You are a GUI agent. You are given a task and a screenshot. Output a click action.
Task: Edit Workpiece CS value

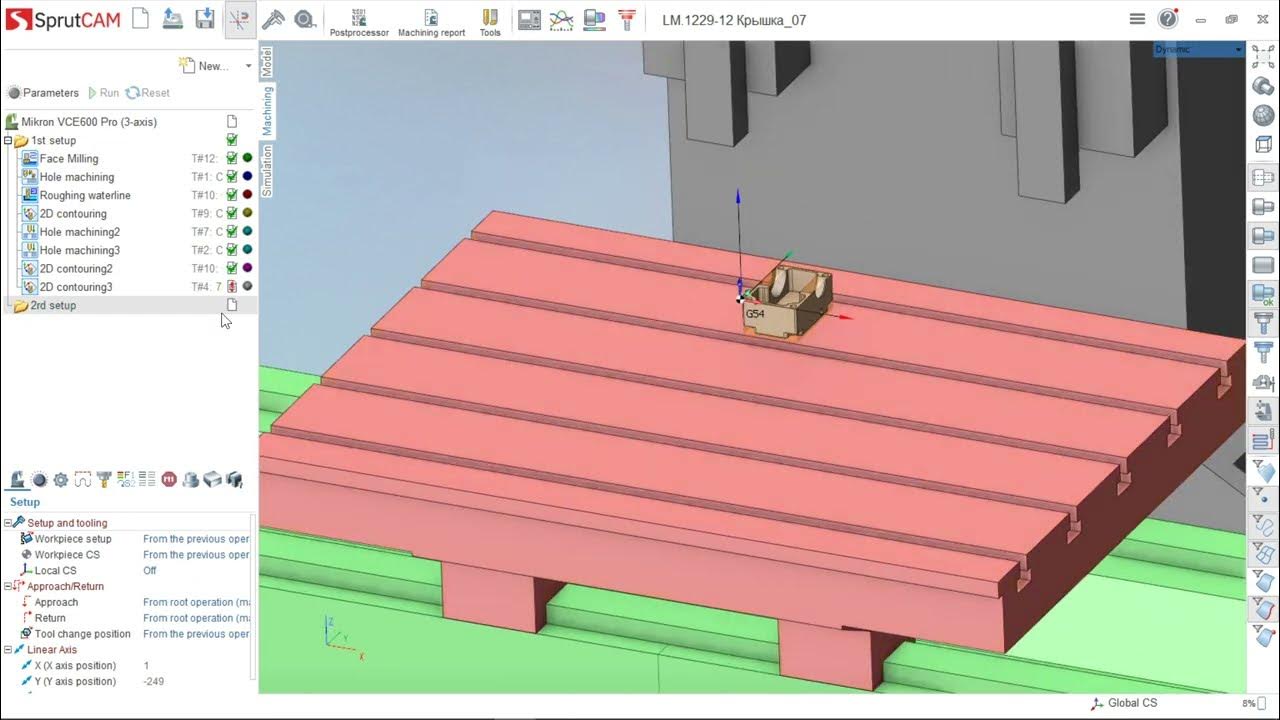[196, 555]
